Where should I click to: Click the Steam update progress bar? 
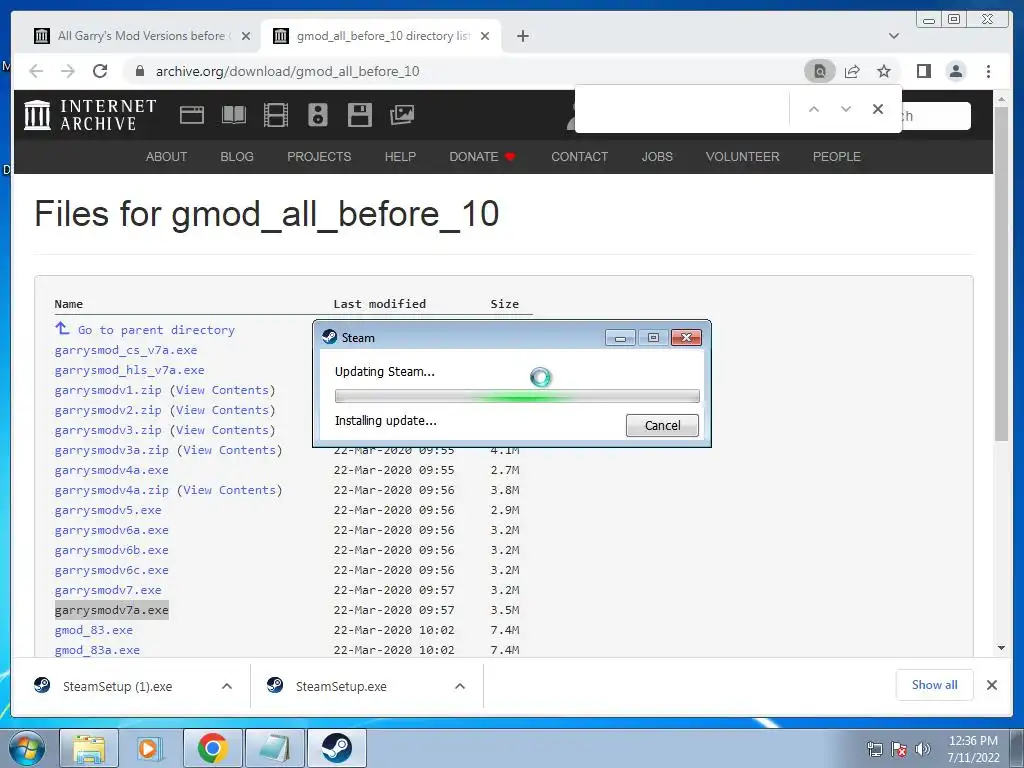point(517,396)
